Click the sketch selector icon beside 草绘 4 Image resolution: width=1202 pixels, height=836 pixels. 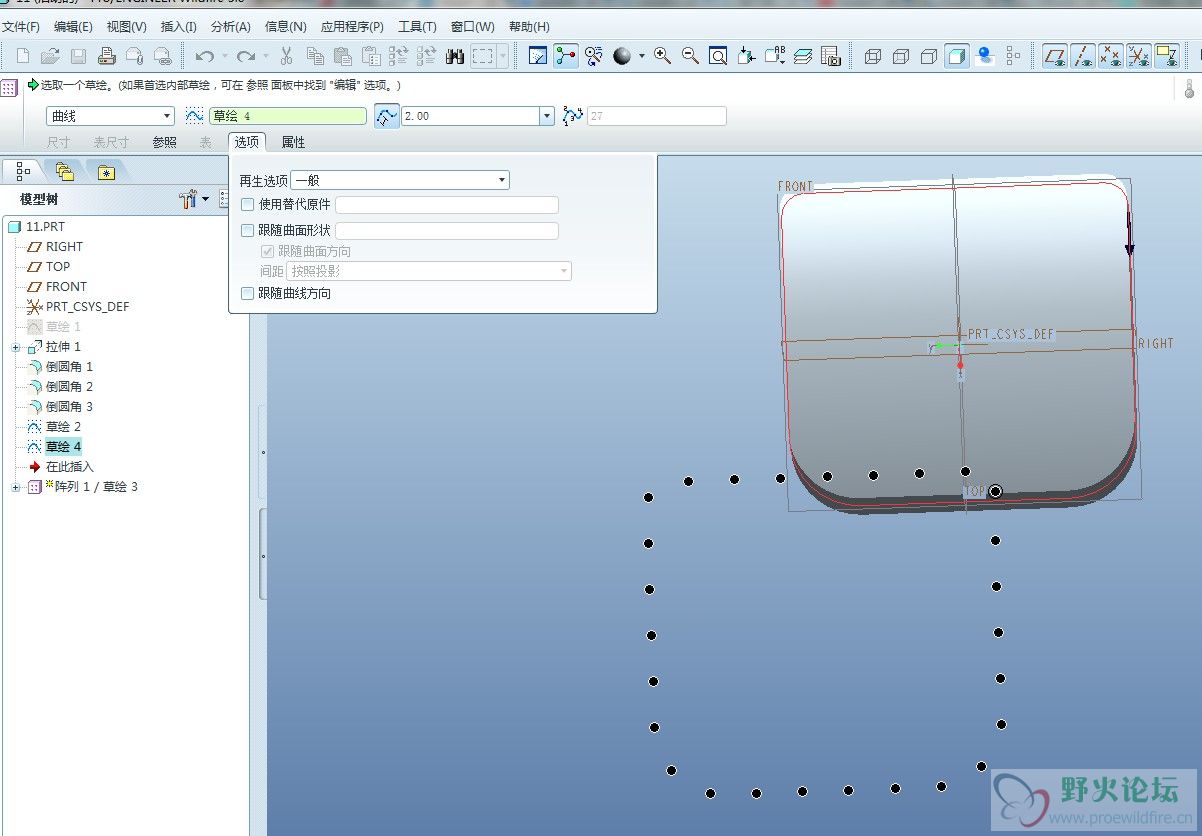(x=195, y=116)
